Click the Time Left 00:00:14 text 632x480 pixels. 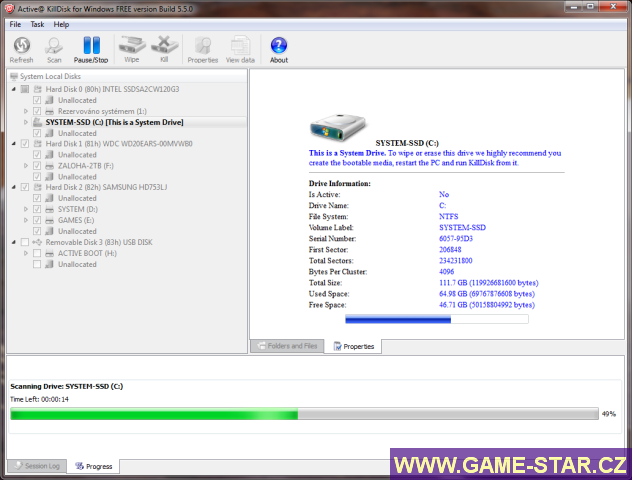(x=40, y=399)
